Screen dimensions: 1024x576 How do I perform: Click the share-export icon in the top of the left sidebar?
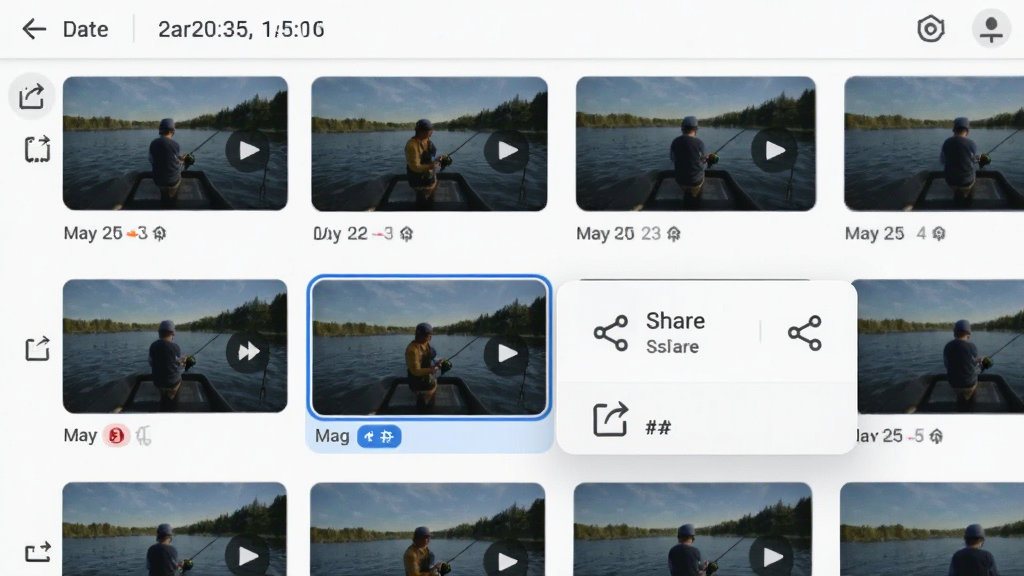coord(31,96)
